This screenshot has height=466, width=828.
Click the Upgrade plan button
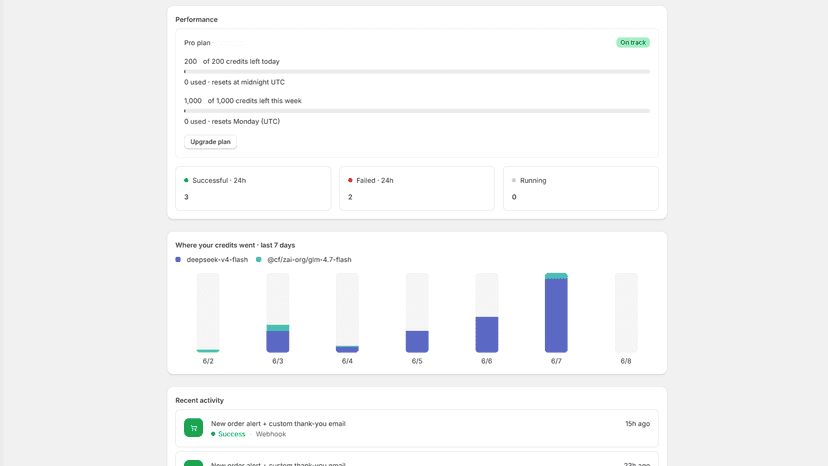pos(210,142)
